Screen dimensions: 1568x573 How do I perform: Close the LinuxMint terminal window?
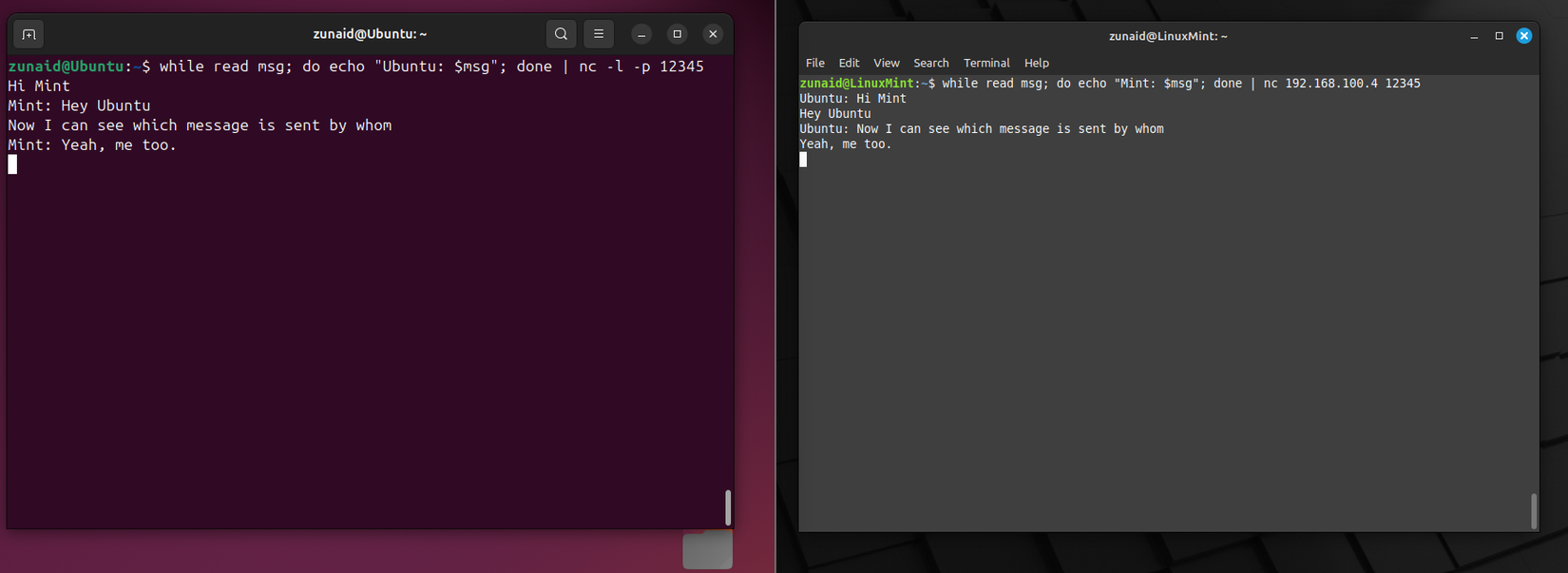point(1524,36)
